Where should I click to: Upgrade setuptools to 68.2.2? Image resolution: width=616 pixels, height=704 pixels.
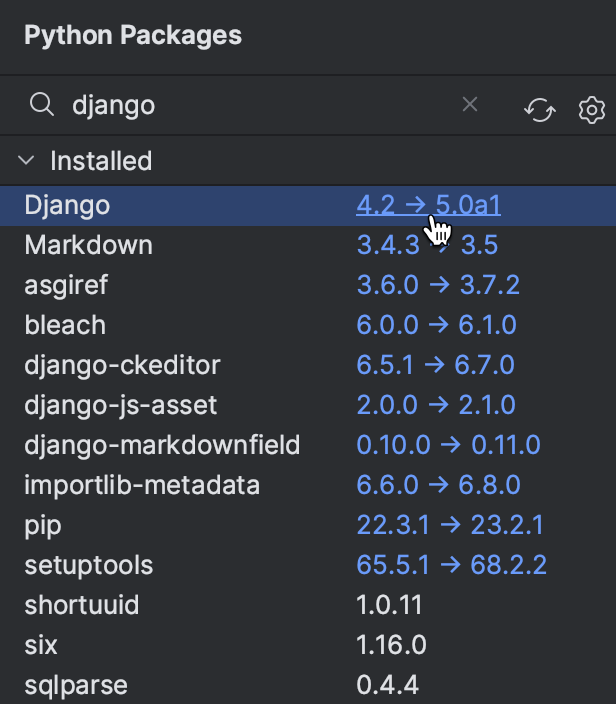click(451, 566)
